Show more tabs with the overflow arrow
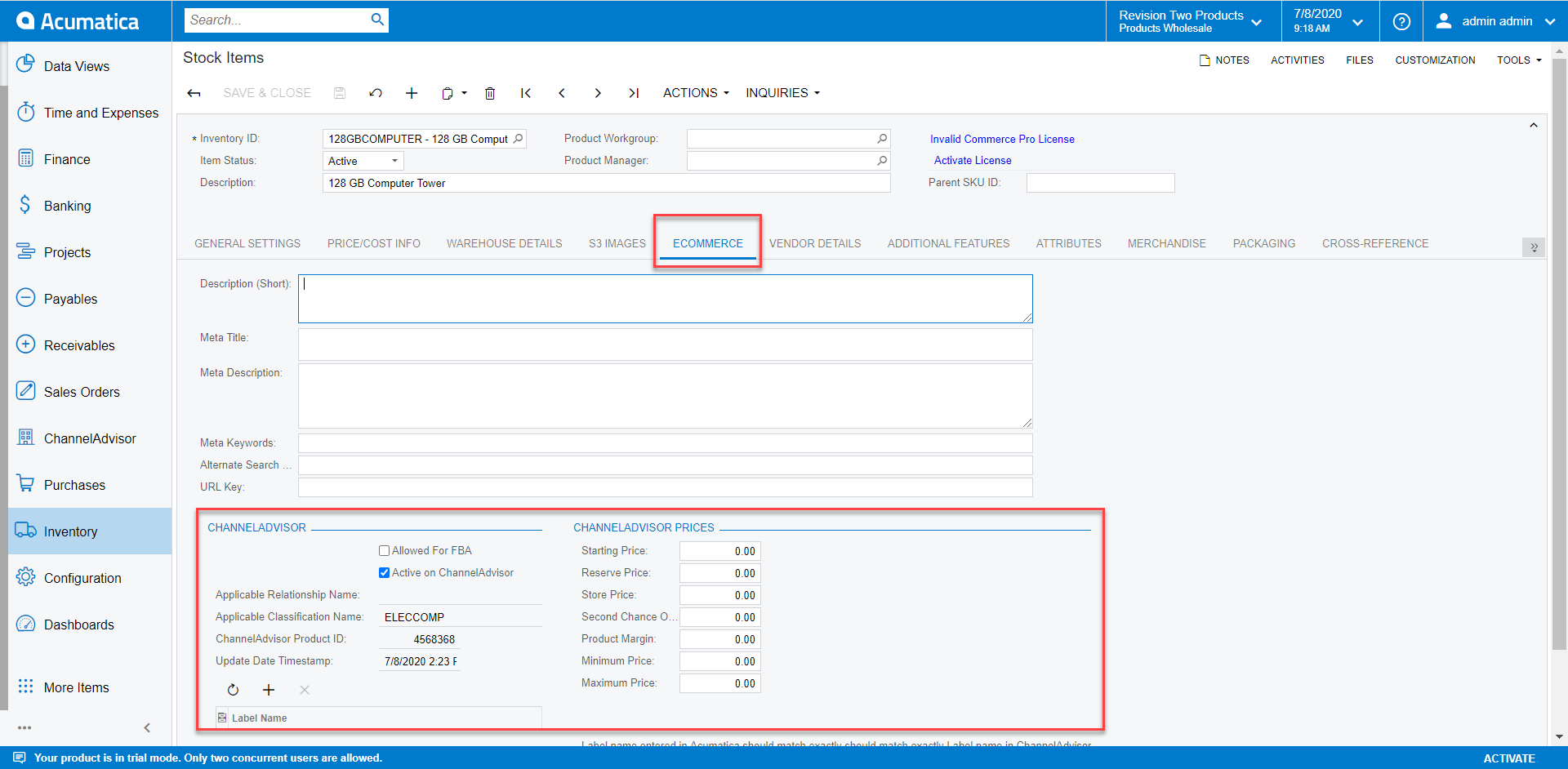1568x769 pixels. tap(1534, 247)
